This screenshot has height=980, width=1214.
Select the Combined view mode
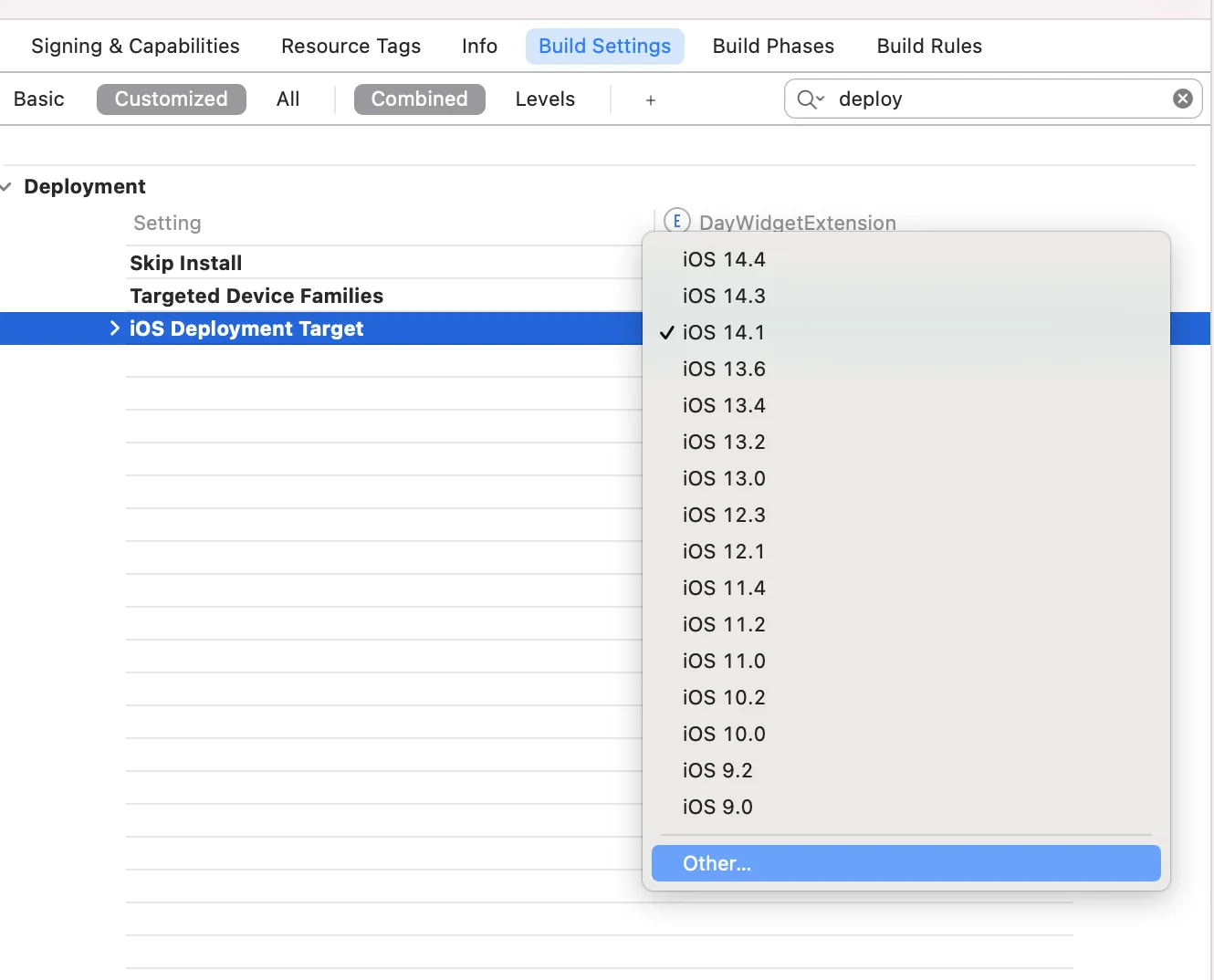(x=420, y=99)
